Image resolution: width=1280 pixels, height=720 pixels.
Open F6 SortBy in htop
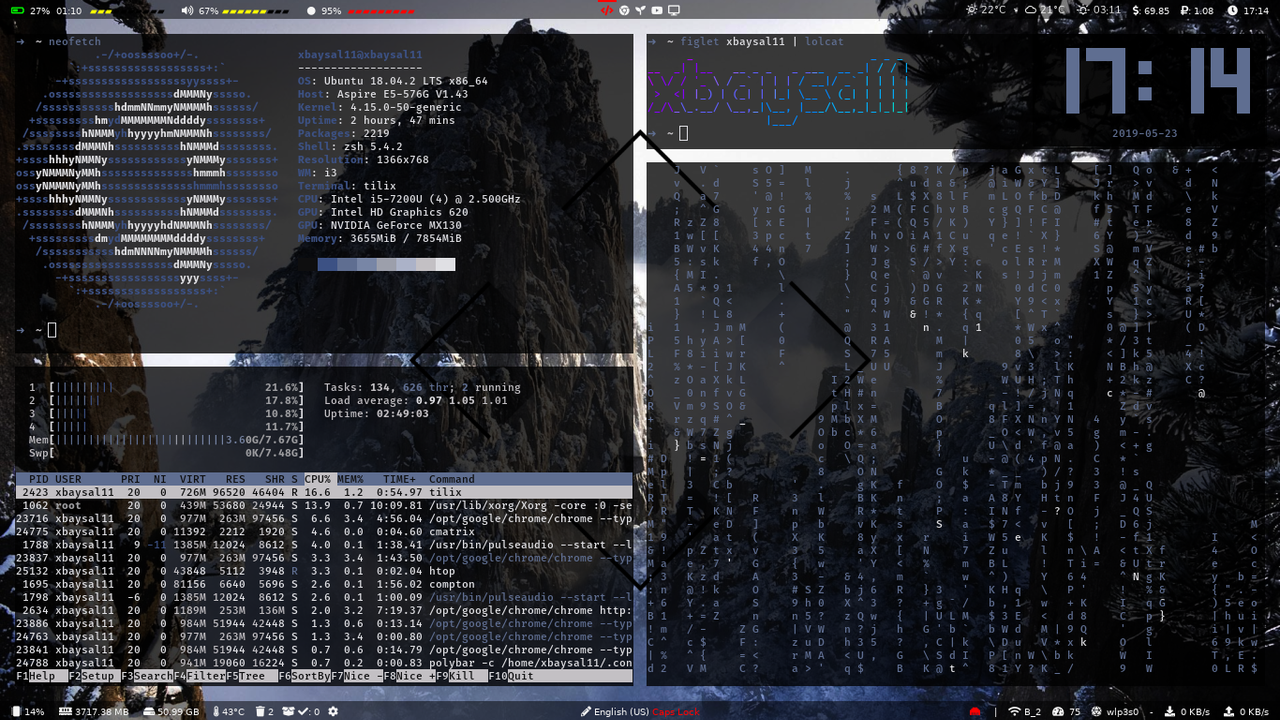point(304,676)
